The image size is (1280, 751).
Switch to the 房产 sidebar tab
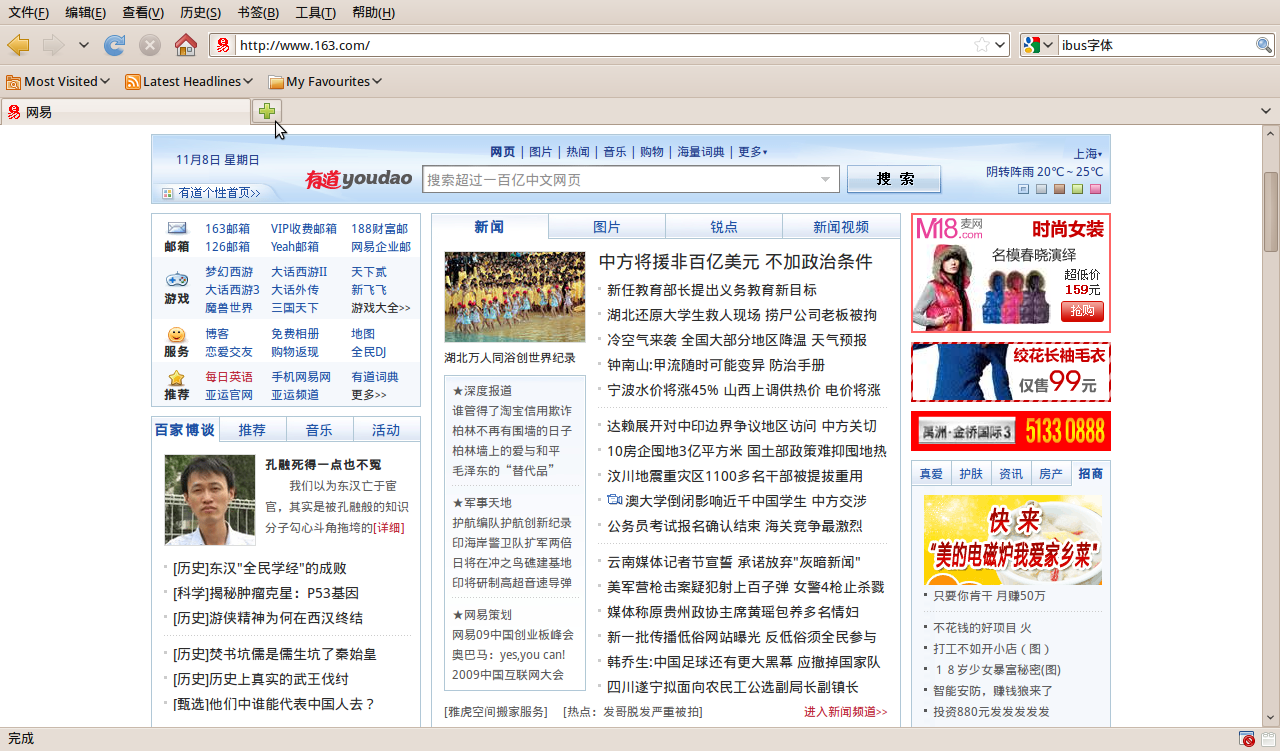[x=1051, y=474]
